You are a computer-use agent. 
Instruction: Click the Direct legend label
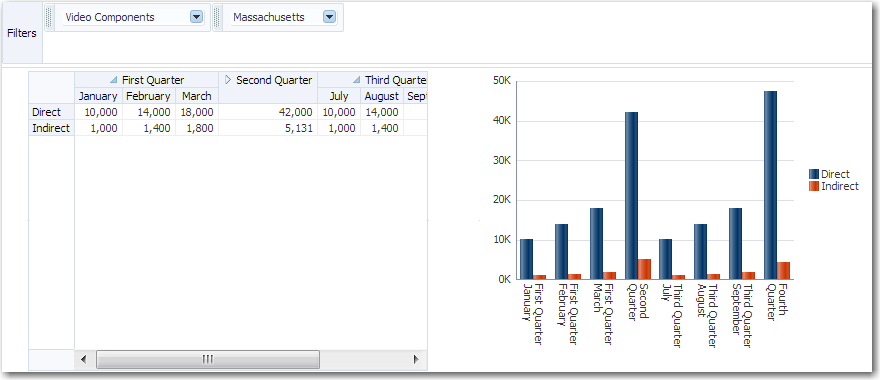tap(835, 174)
